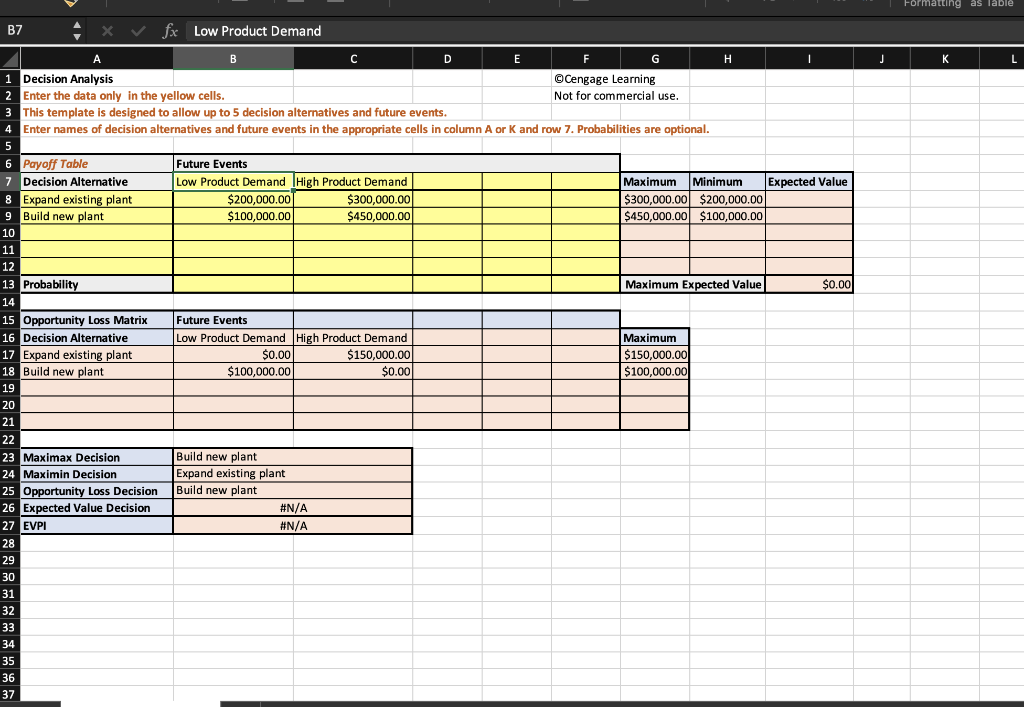Click the Name Box up arrow
Image resolution: width=1024 pixels, height=707 pixels.
75,25
